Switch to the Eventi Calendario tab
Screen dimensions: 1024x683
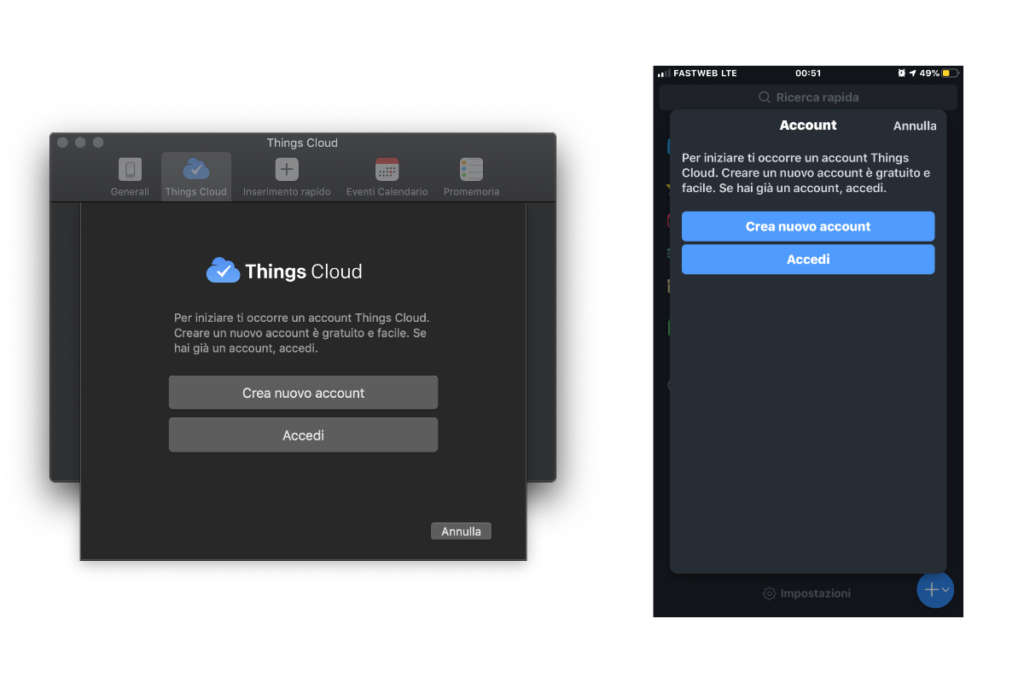tap(387, 177)
